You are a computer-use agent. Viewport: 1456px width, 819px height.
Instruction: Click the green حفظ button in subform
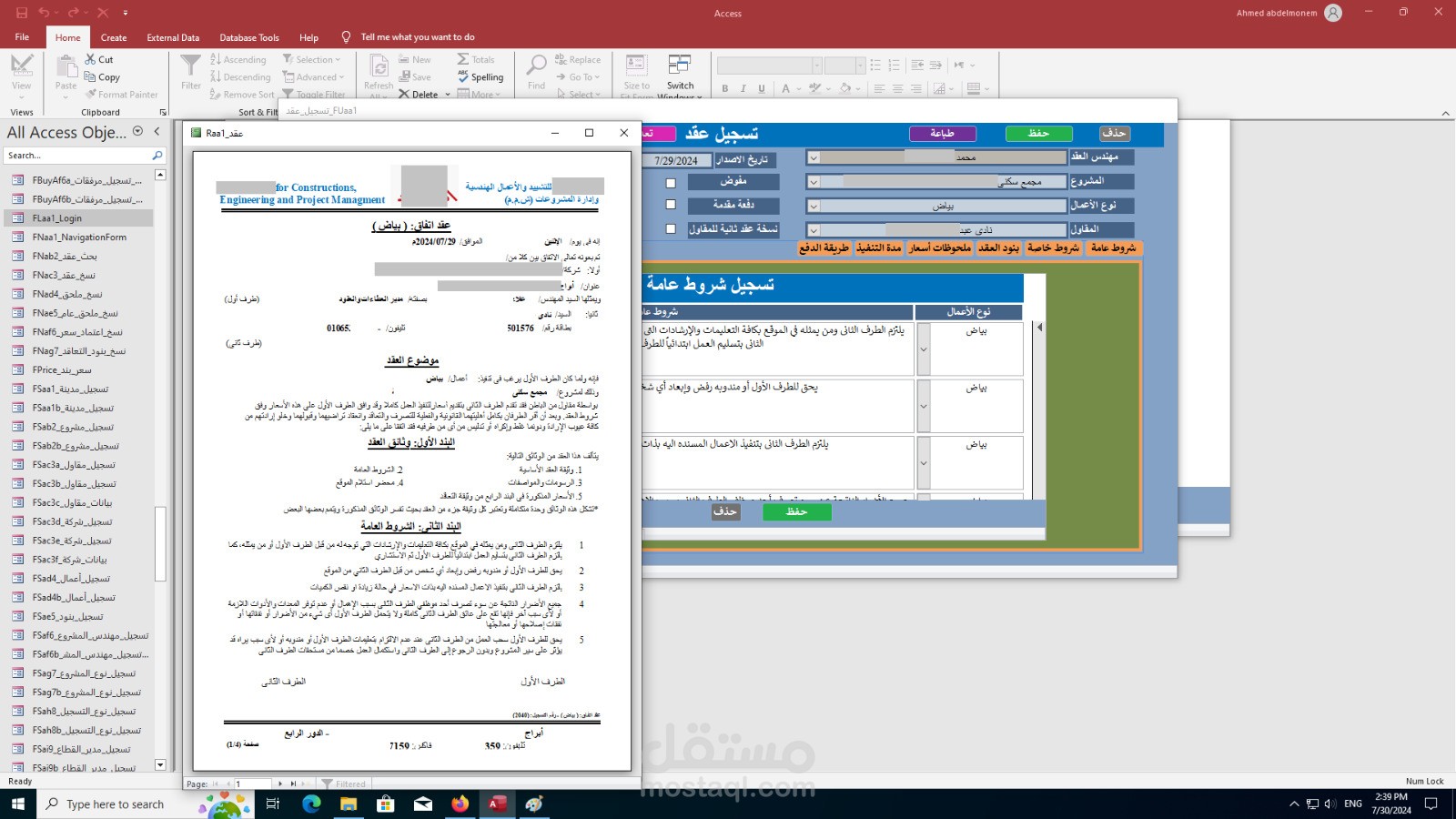[x=796, y=512]
